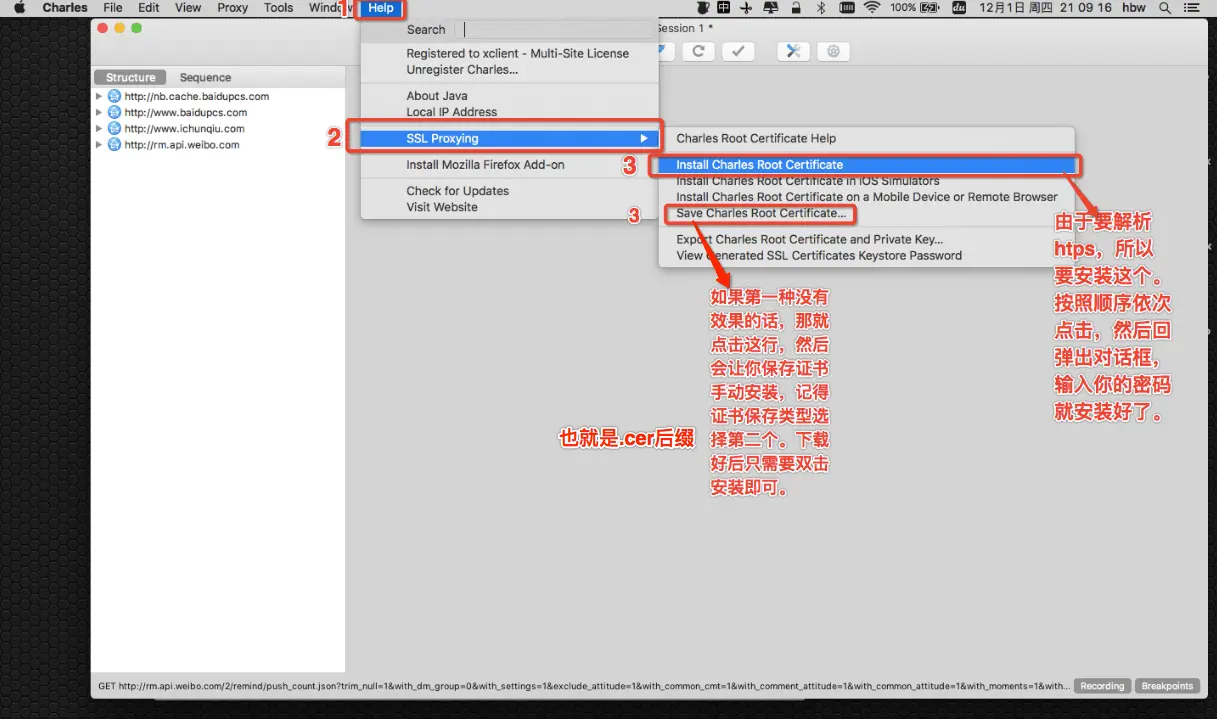This screenshot has height=719, width=1217.
Task: Expand the www.ichunqiu.com tree node
Action: (x=99, y=129)
